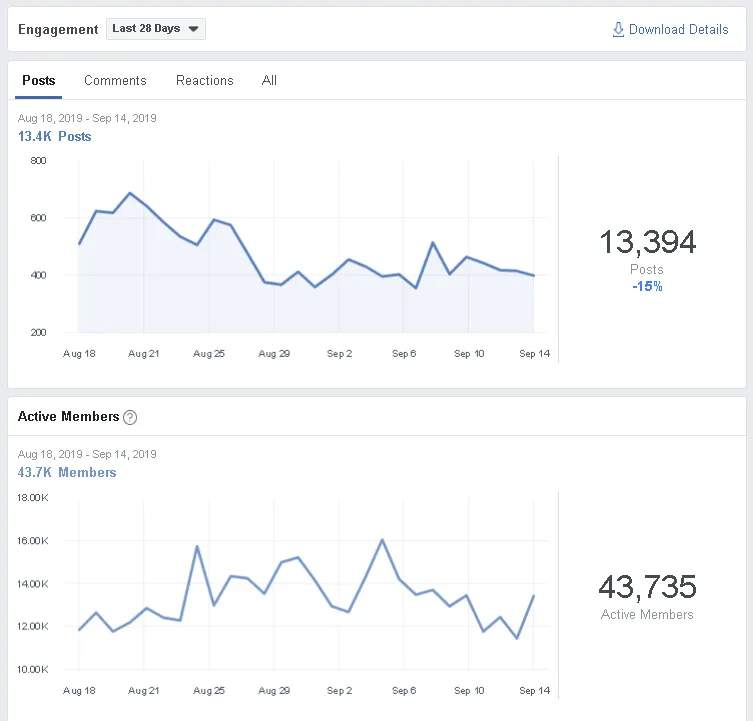The image size is (753, 721).
Task: Open the Reactions tab
Action: coord(204,80)
